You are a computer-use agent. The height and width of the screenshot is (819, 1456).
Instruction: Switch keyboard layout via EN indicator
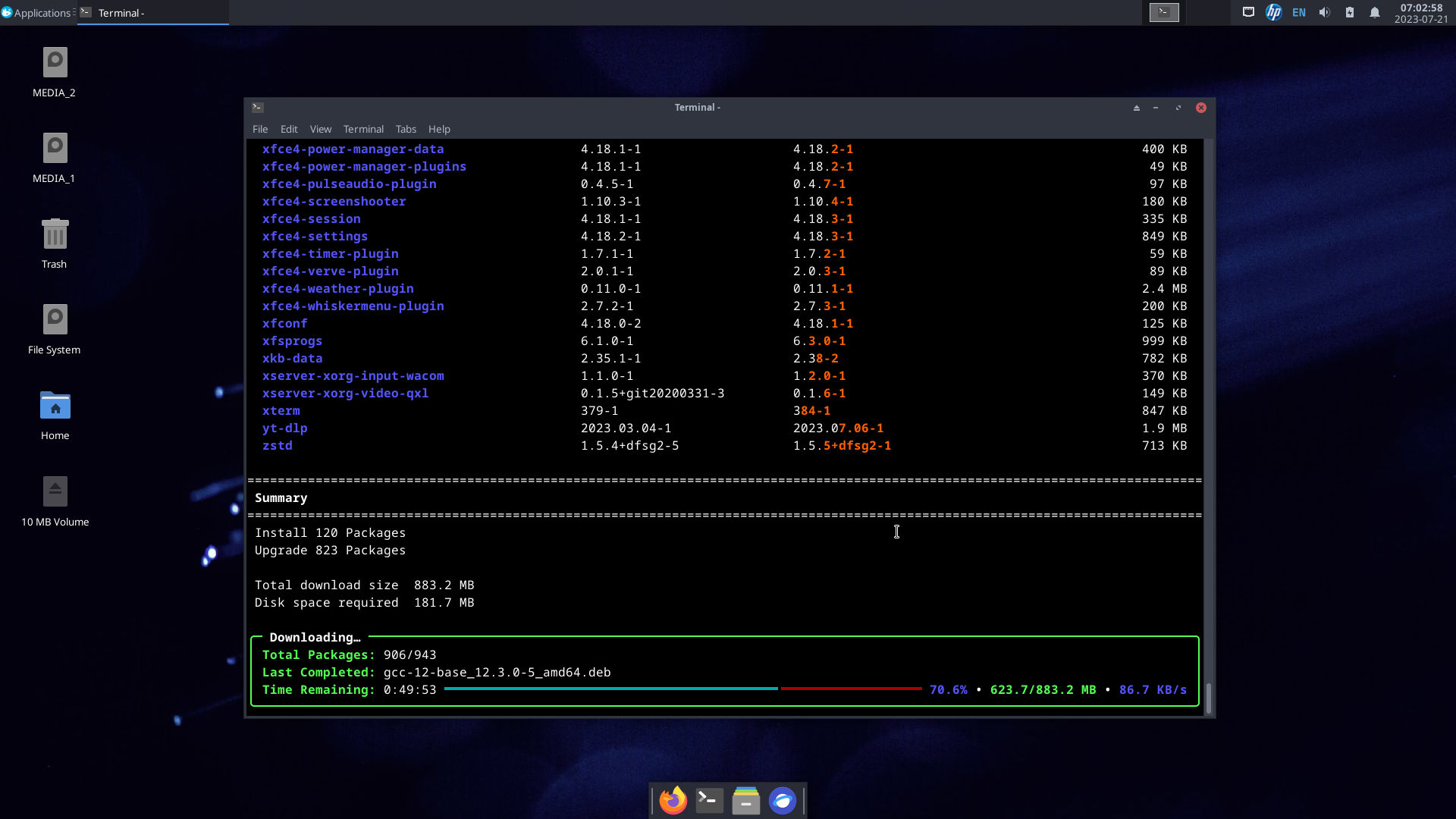[x=1299, y=13]
